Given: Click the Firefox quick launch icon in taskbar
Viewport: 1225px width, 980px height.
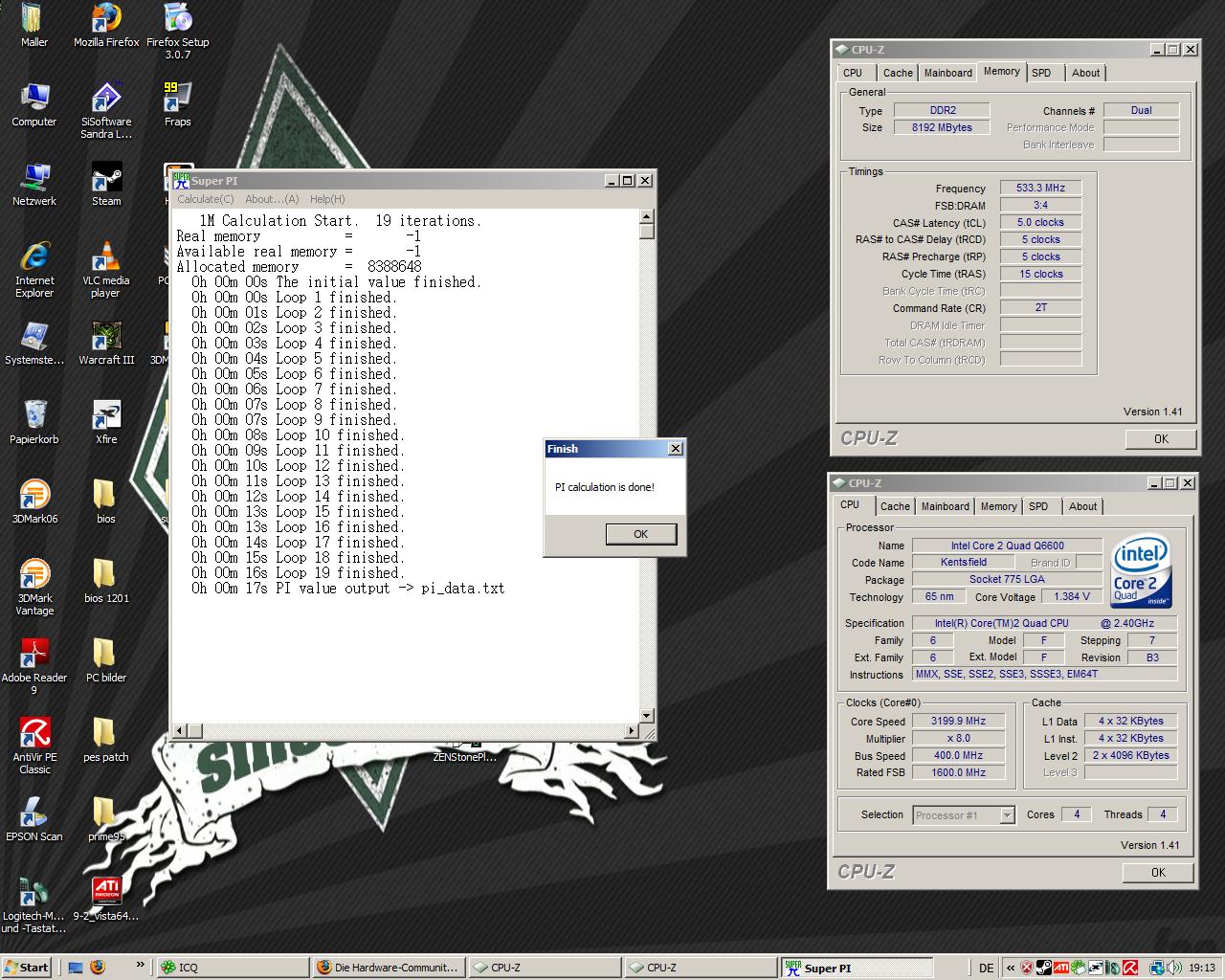Looking at the screenshot, I should (x=97, y=968).
